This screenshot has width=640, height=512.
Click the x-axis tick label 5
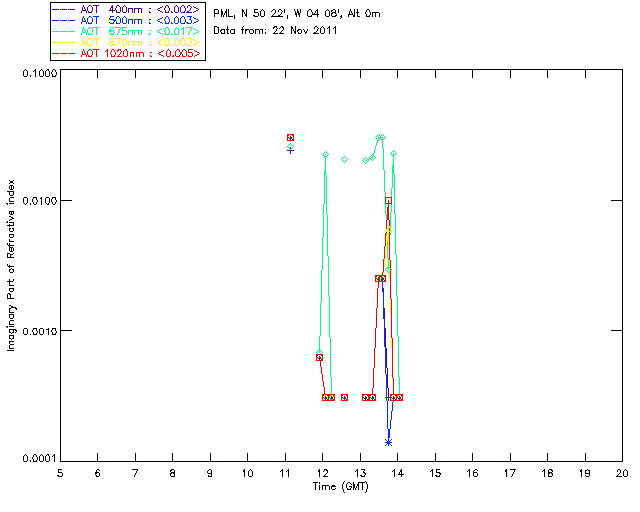(60, 473)
